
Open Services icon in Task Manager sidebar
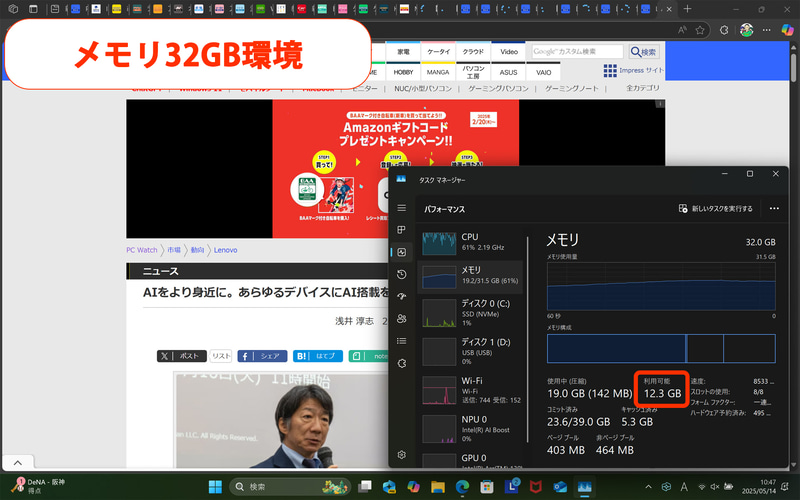pos(402,363)
